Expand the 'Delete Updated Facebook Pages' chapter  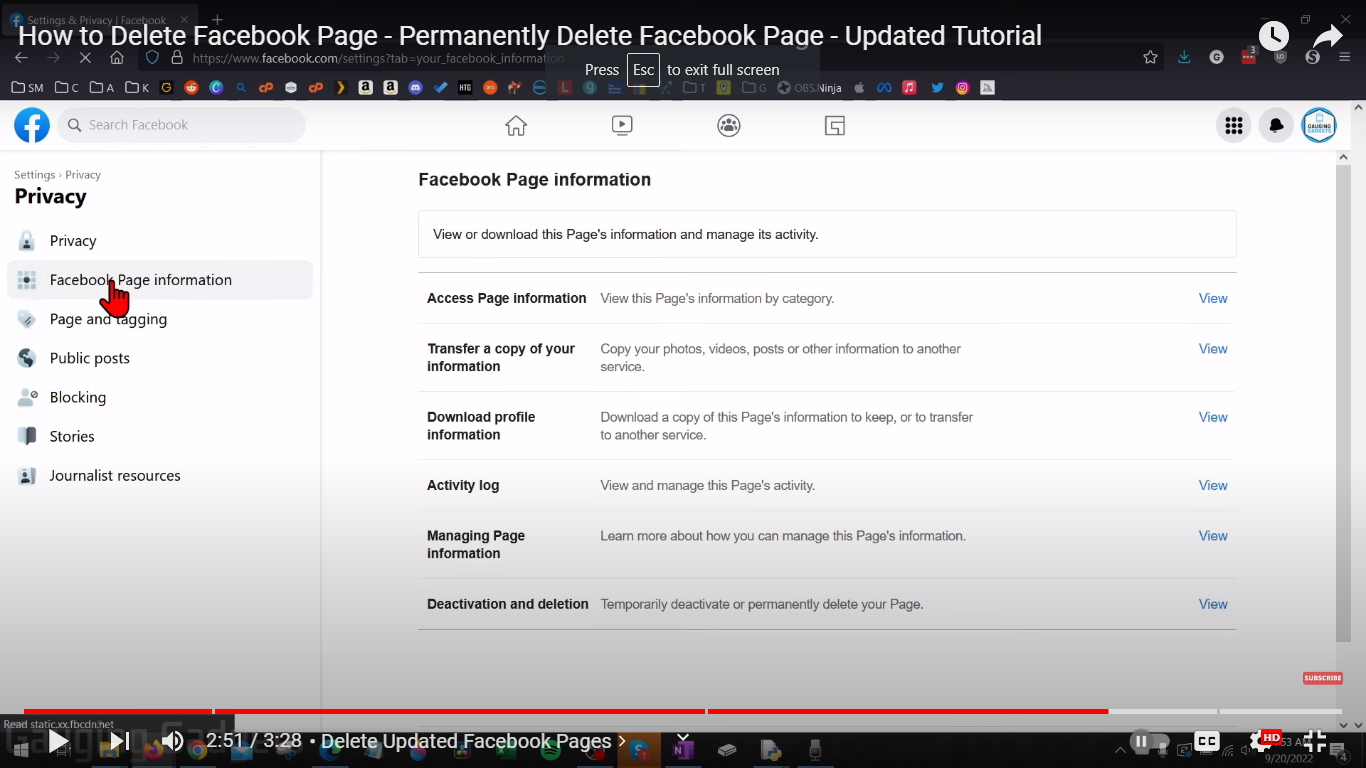pos(623,741)
